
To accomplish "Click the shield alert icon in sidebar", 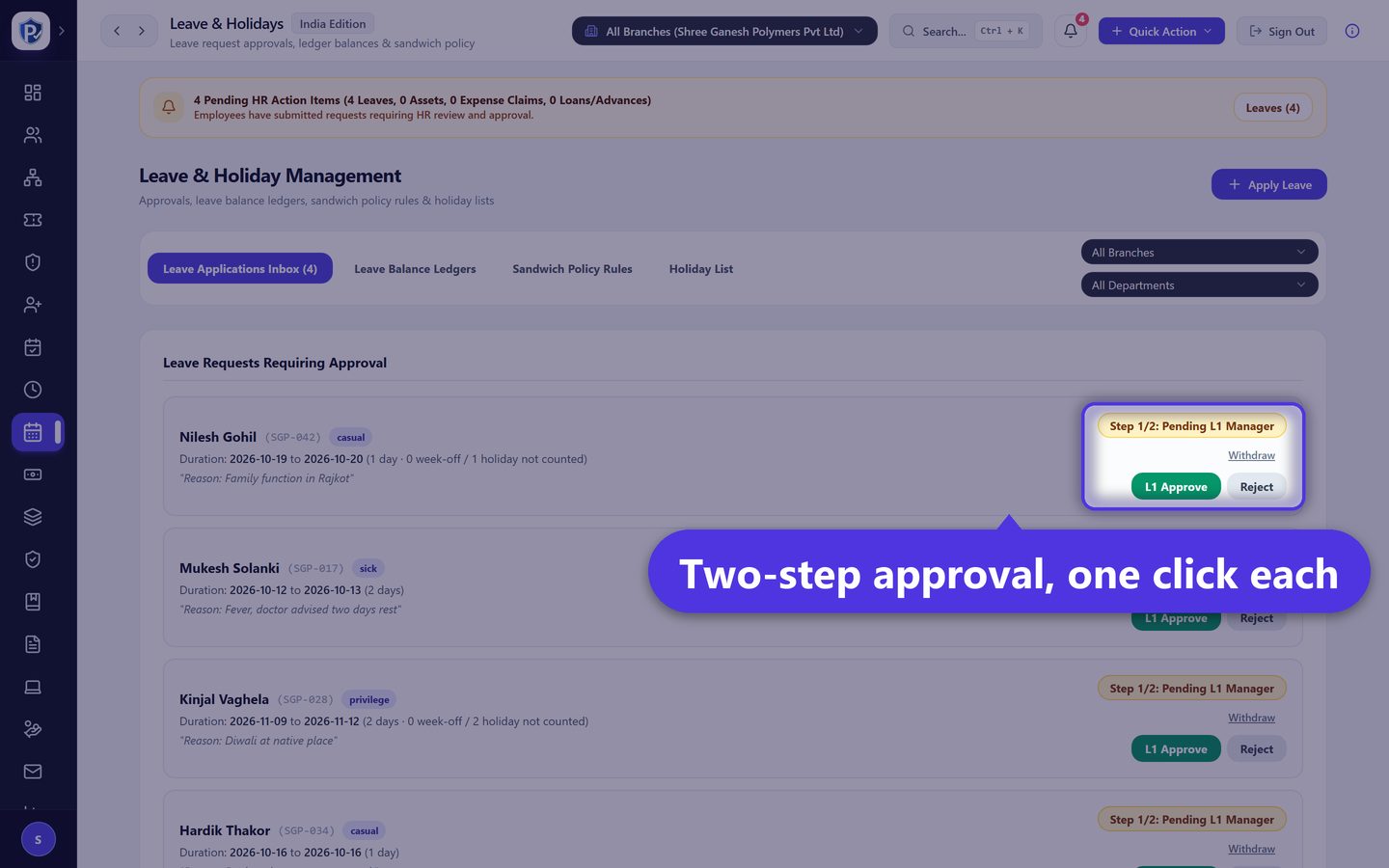I will tap(33, 262).
